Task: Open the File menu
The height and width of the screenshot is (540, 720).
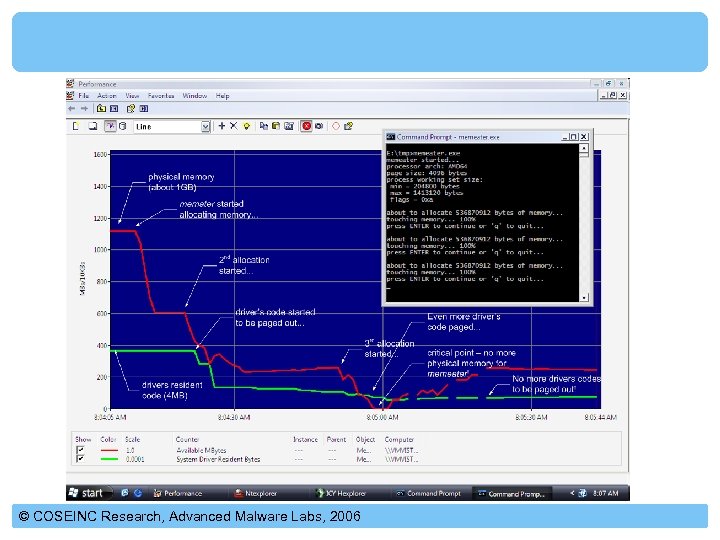Action: tap(84, 96)
